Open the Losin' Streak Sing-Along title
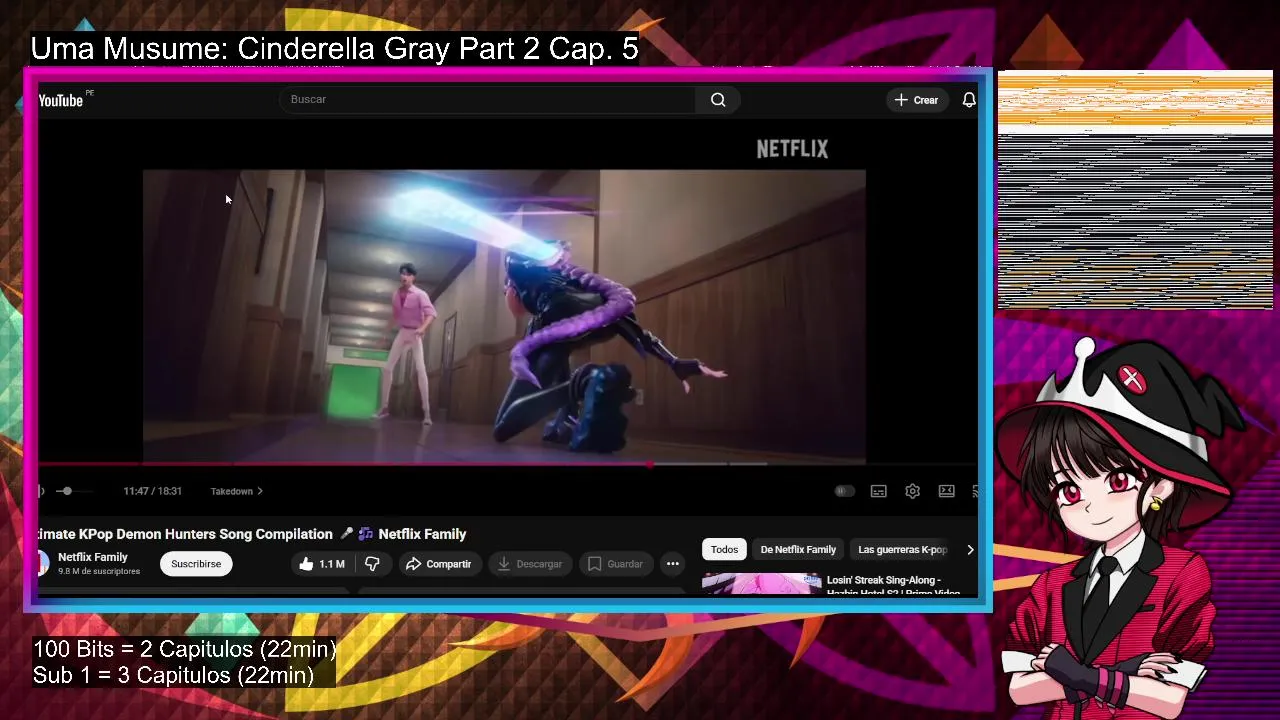Screen dimensions: 1280x720 point(892,585)
